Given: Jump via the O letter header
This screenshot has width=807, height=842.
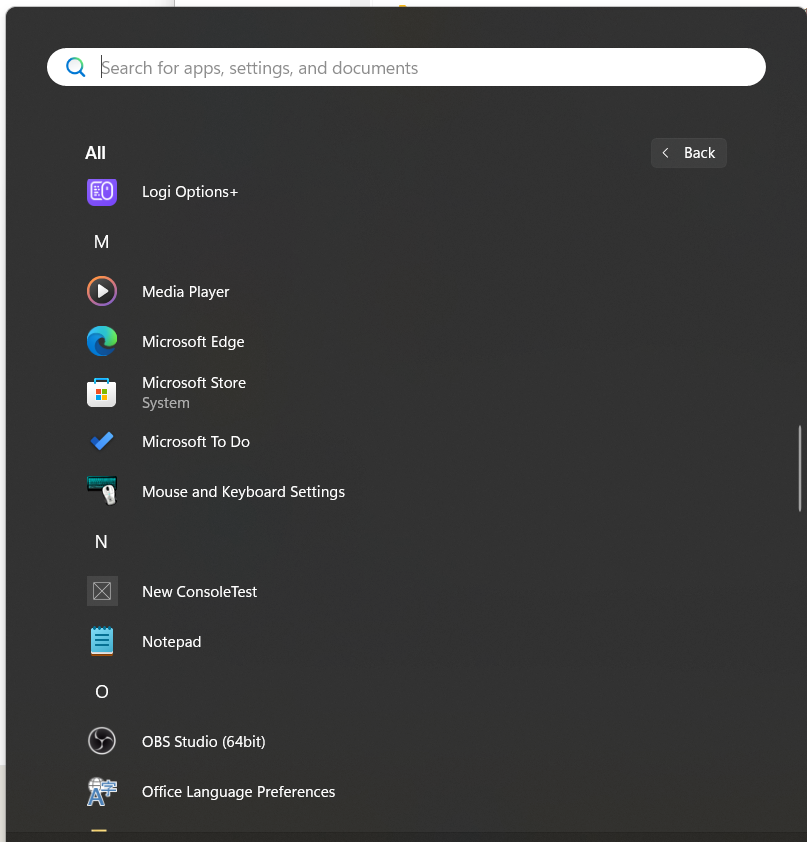Looking at the screenshot, I should (x=101, y=692).
